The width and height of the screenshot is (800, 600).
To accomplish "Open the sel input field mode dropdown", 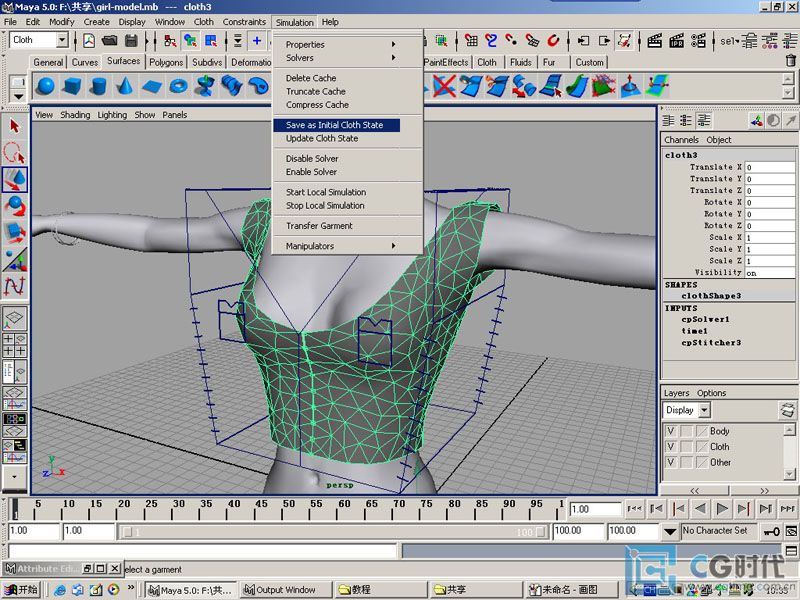I will pyautogui.click(x=729, y=41).
